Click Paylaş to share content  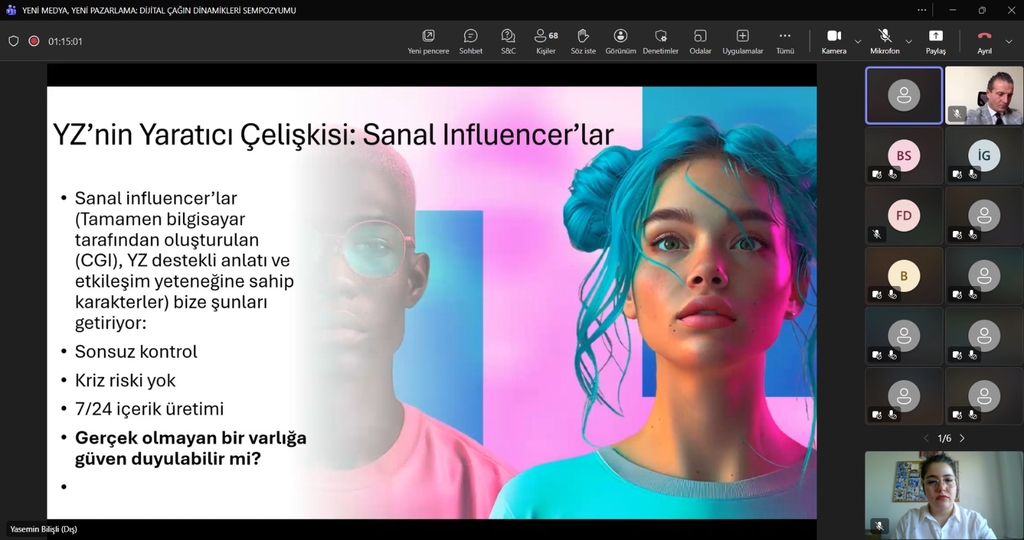click(935, 41)
